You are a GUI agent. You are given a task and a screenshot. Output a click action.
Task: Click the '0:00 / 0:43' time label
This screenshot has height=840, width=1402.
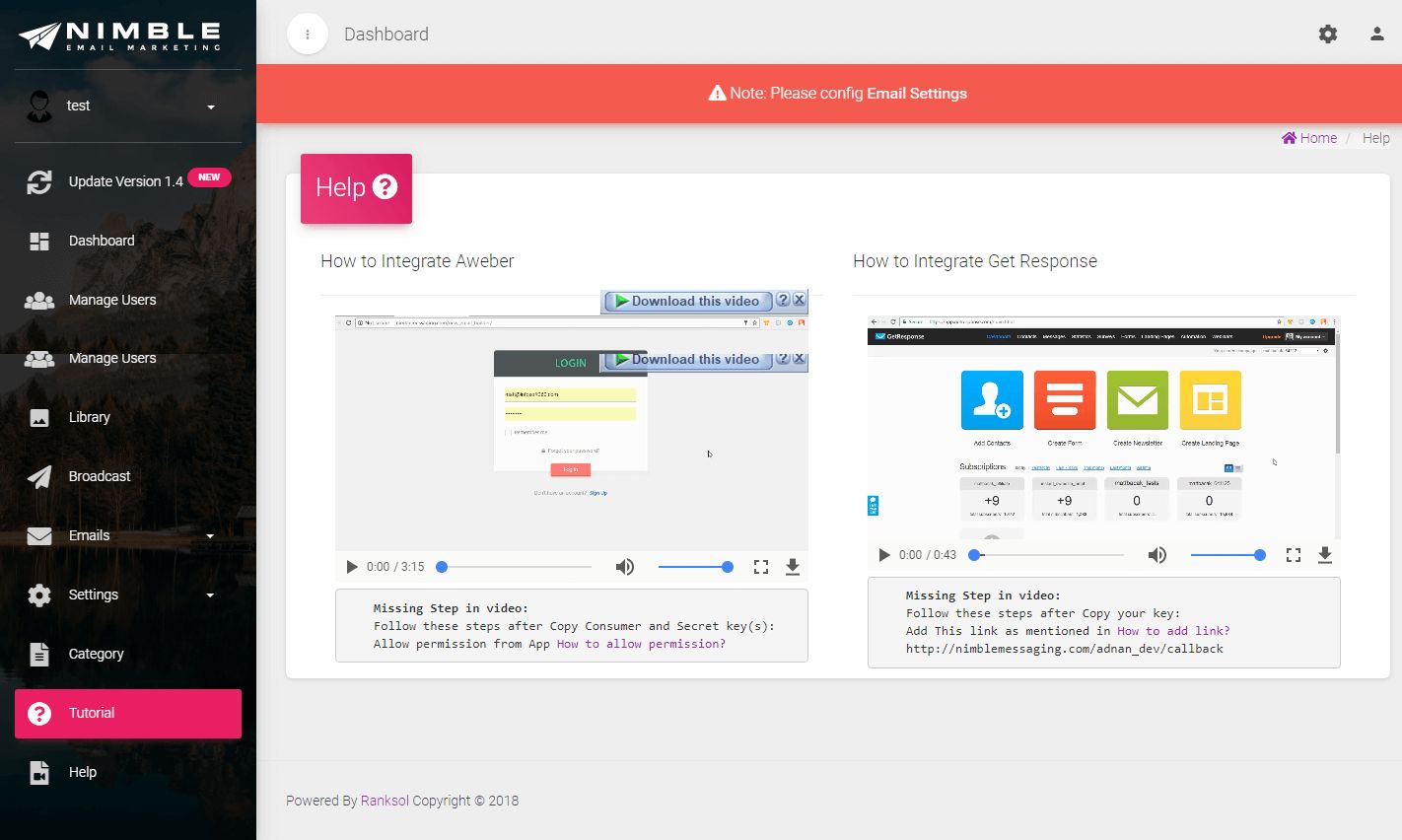click(x=928, y=555)
